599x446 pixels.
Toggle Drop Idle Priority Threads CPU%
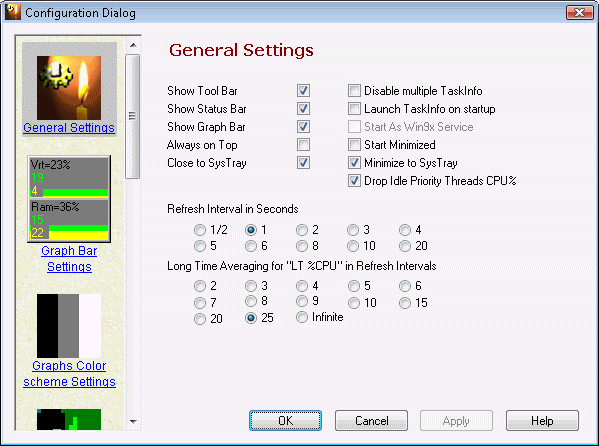click(354, 181)
